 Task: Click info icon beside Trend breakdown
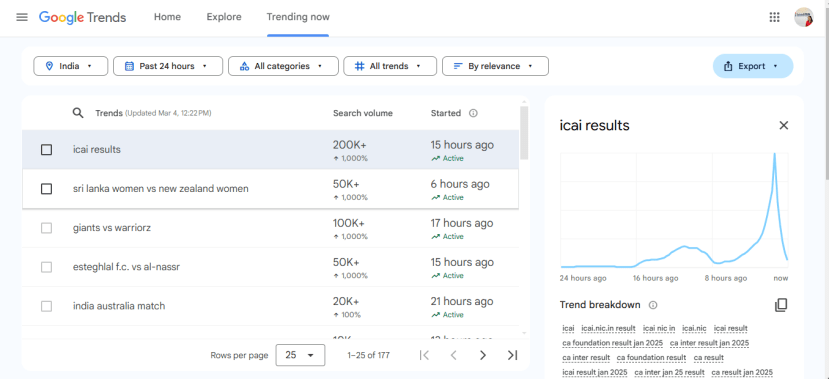pyautogui.click(x=653, y=305)
